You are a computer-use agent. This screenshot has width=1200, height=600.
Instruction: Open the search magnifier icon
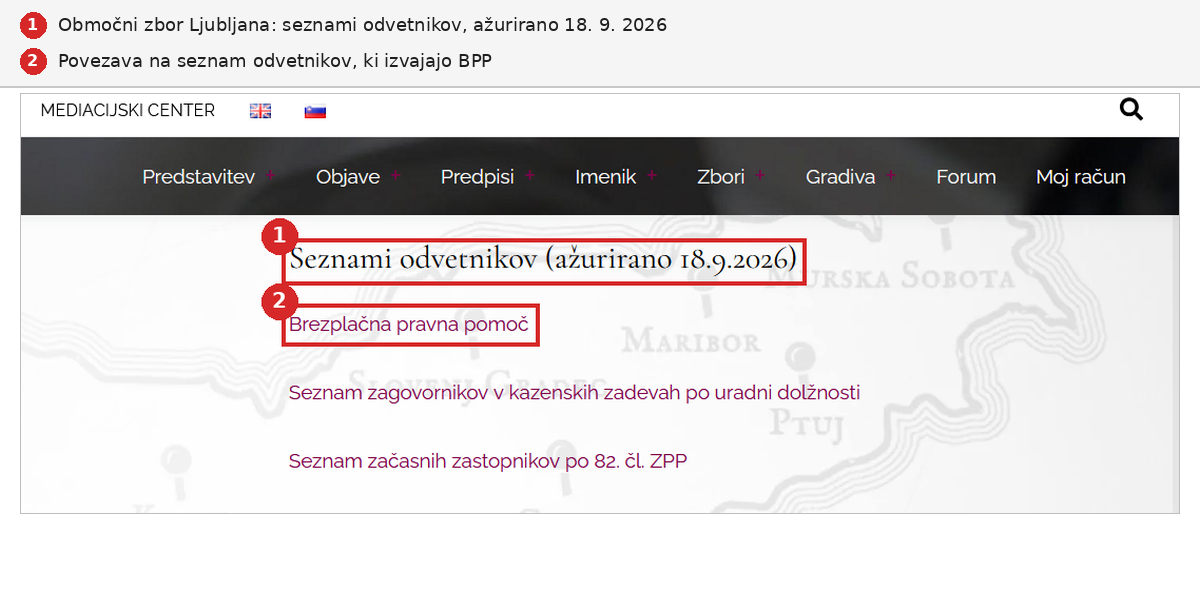[1131, 109]
